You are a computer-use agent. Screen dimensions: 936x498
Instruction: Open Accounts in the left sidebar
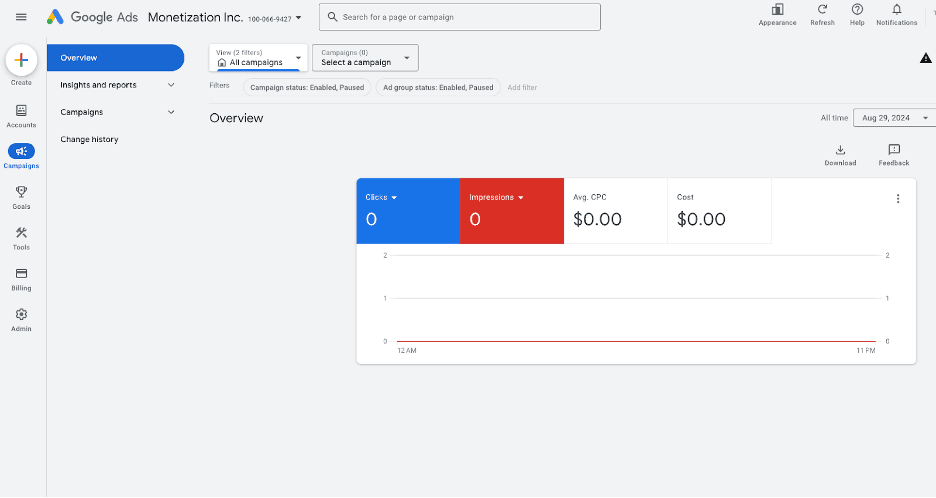(x=21, y=111)
